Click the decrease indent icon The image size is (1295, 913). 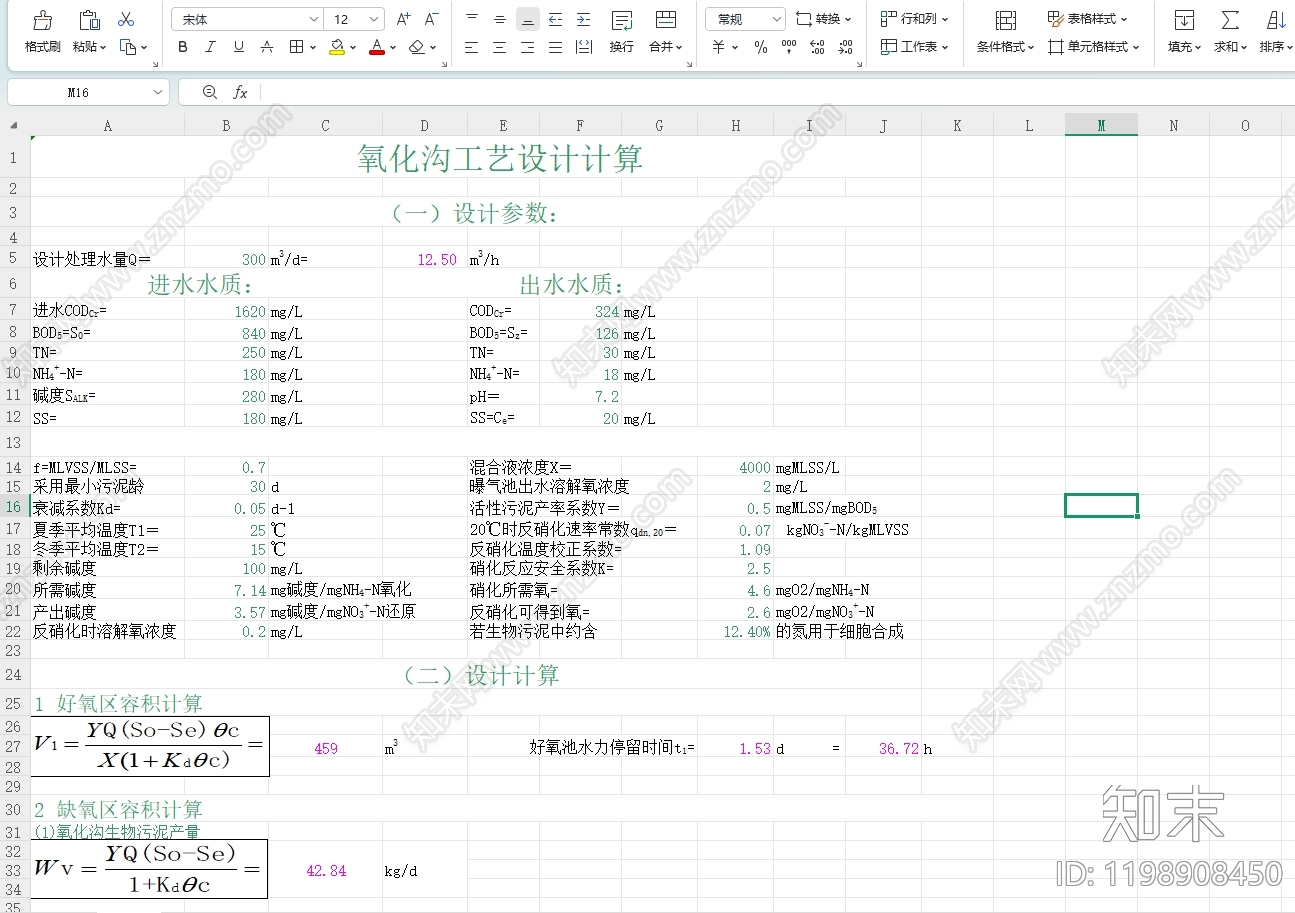(556, 19)
